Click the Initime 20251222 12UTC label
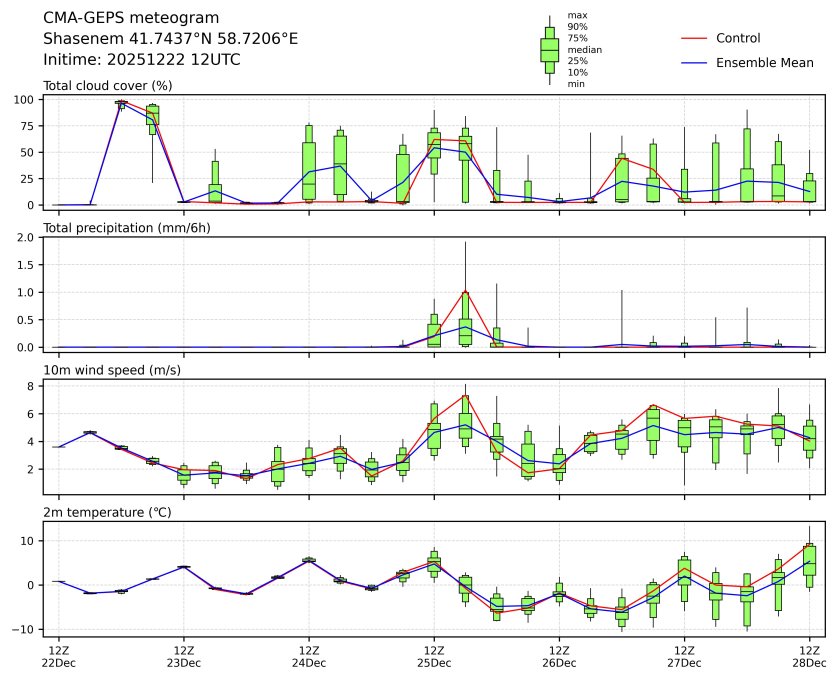The width and height of the screenshot is (838, 680). [x=141, y=59]
